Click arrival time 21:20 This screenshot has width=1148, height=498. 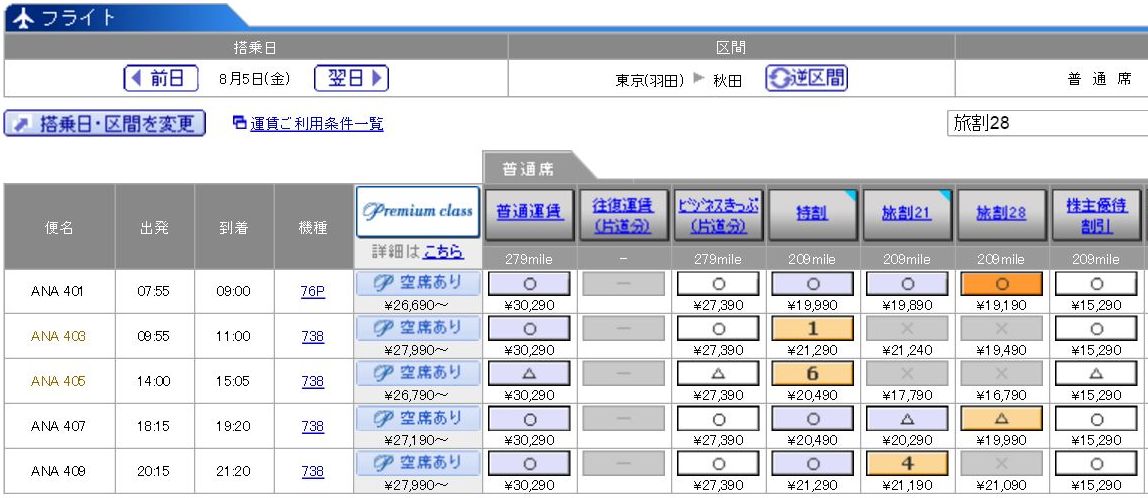(x=233, y=471)
